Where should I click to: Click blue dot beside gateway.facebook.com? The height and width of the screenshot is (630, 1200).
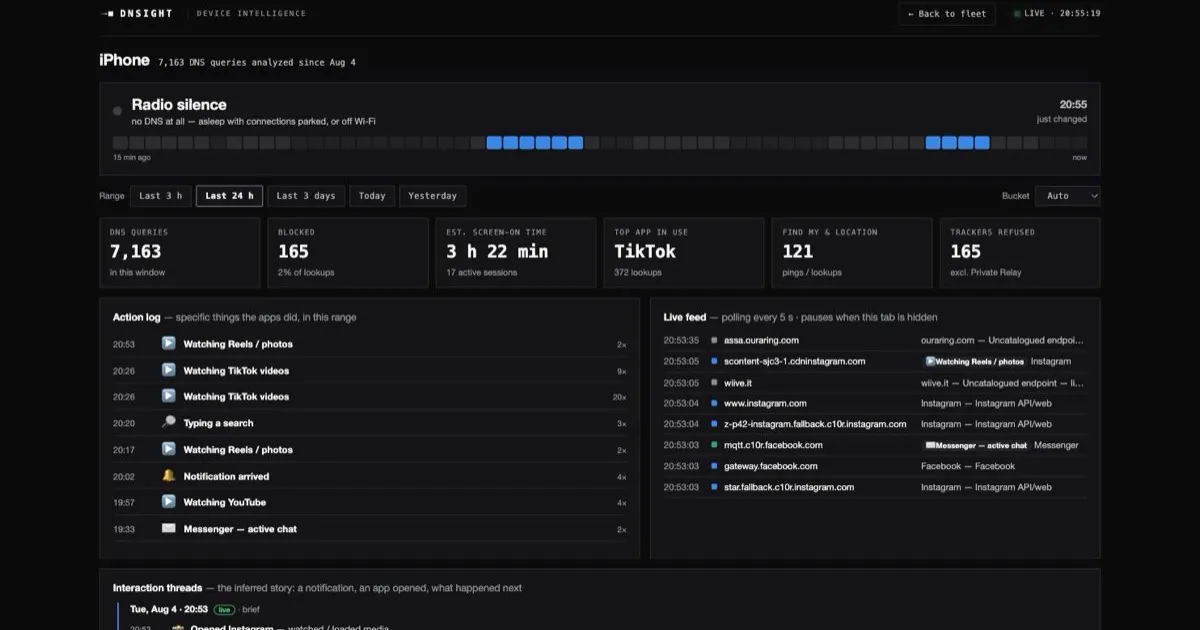point(714,466)
